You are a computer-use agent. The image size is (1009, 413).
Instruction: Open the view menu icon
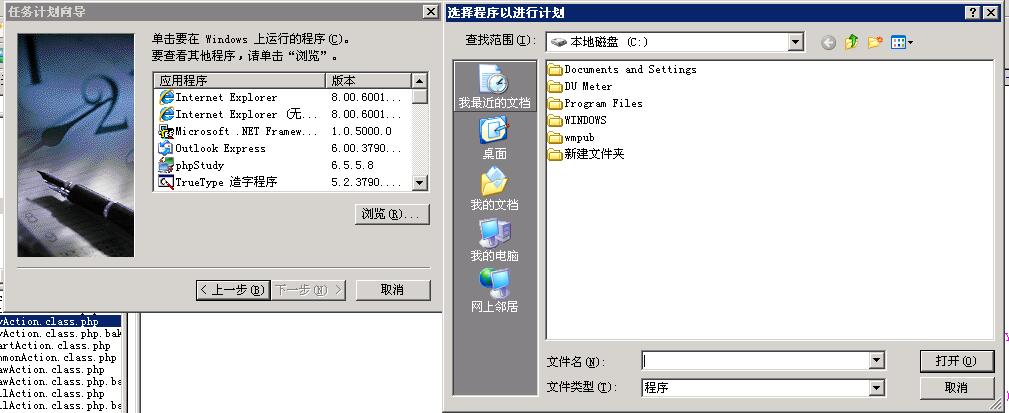click(x=902, y=42)
